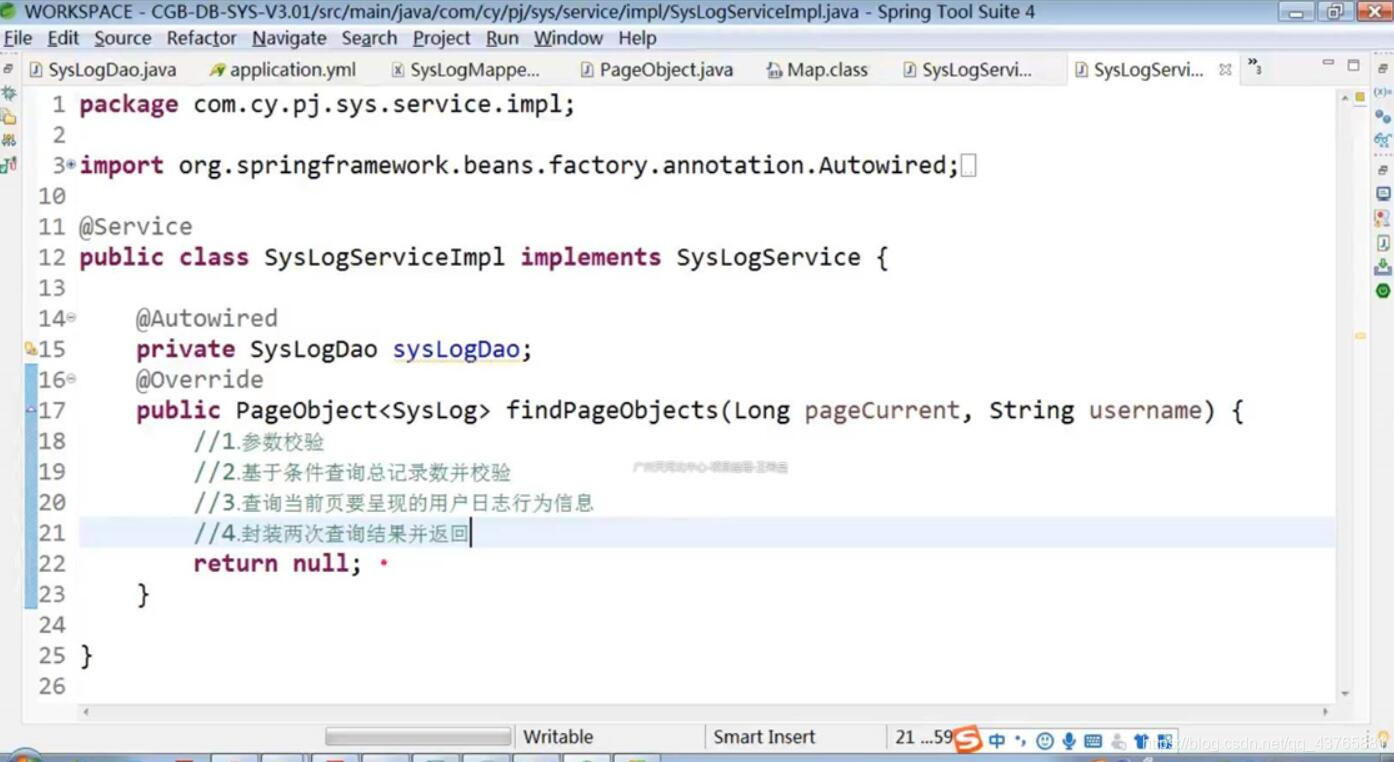Switch to Map.class editor tab
Viewport: 1394px width, 762px height.
tap(818, 70)
